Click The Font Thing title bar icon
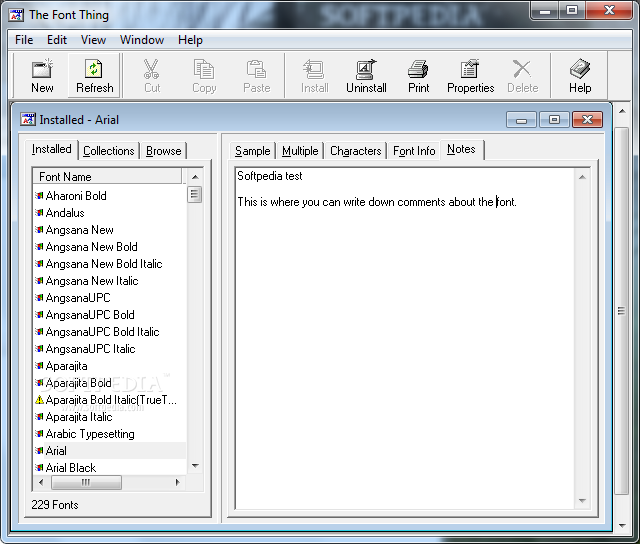This screenshot has height=544, width=640. 16,15
